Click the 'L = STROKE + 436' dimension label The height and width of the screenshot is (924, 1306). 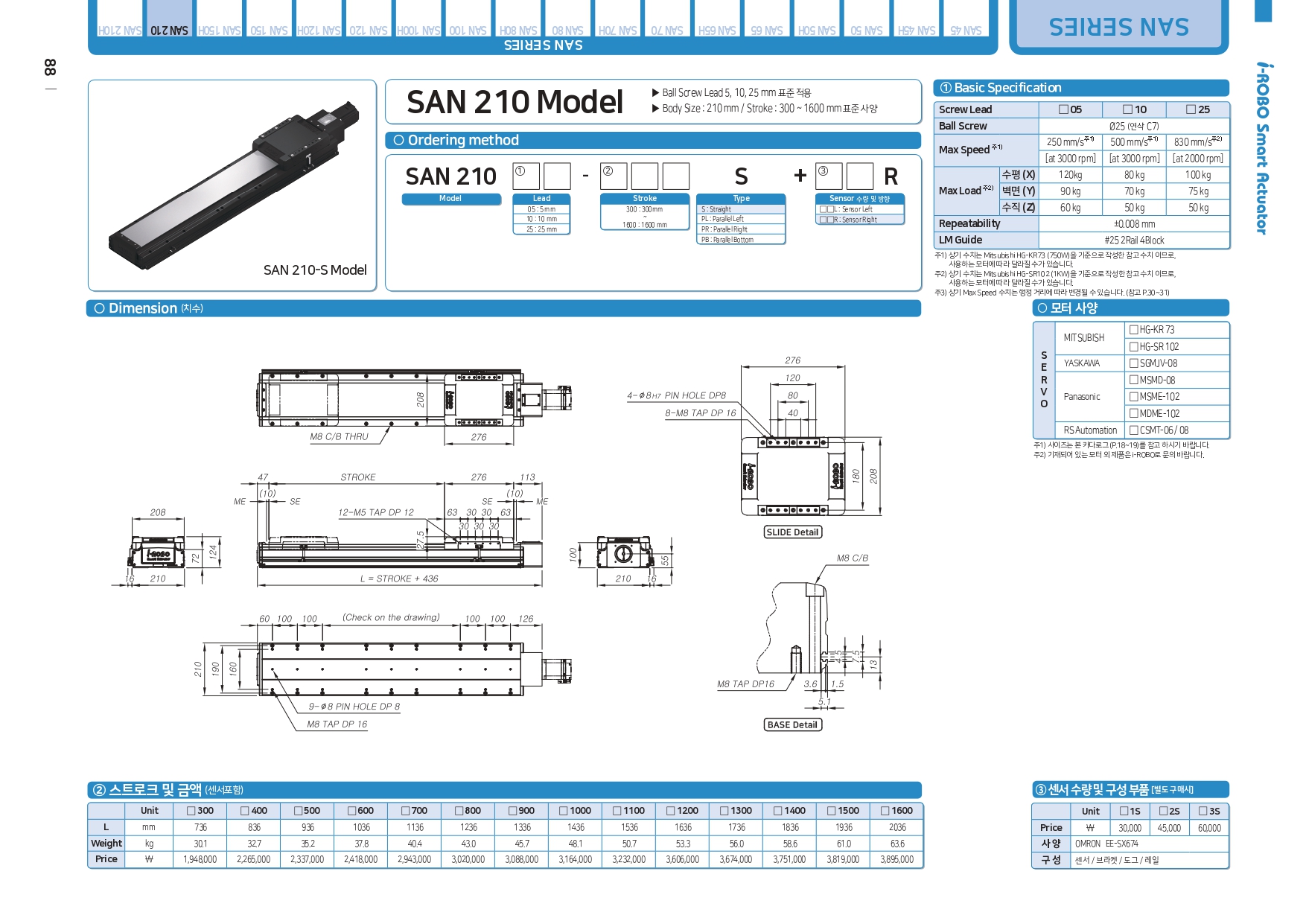point(399,579)
